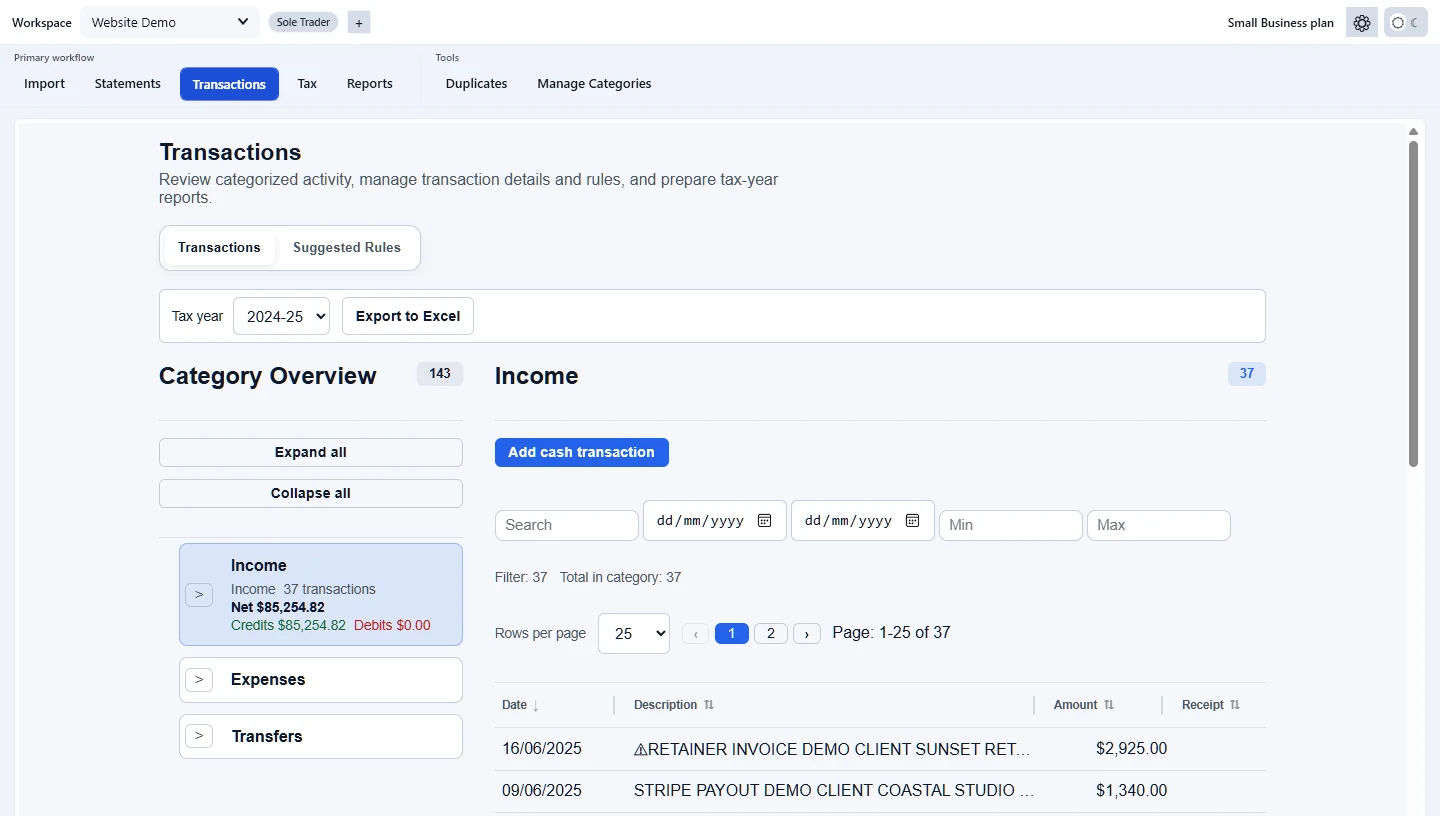This screenshot has width=1440, height=816.
Task: Go to page 2
Action: (770, 633)
